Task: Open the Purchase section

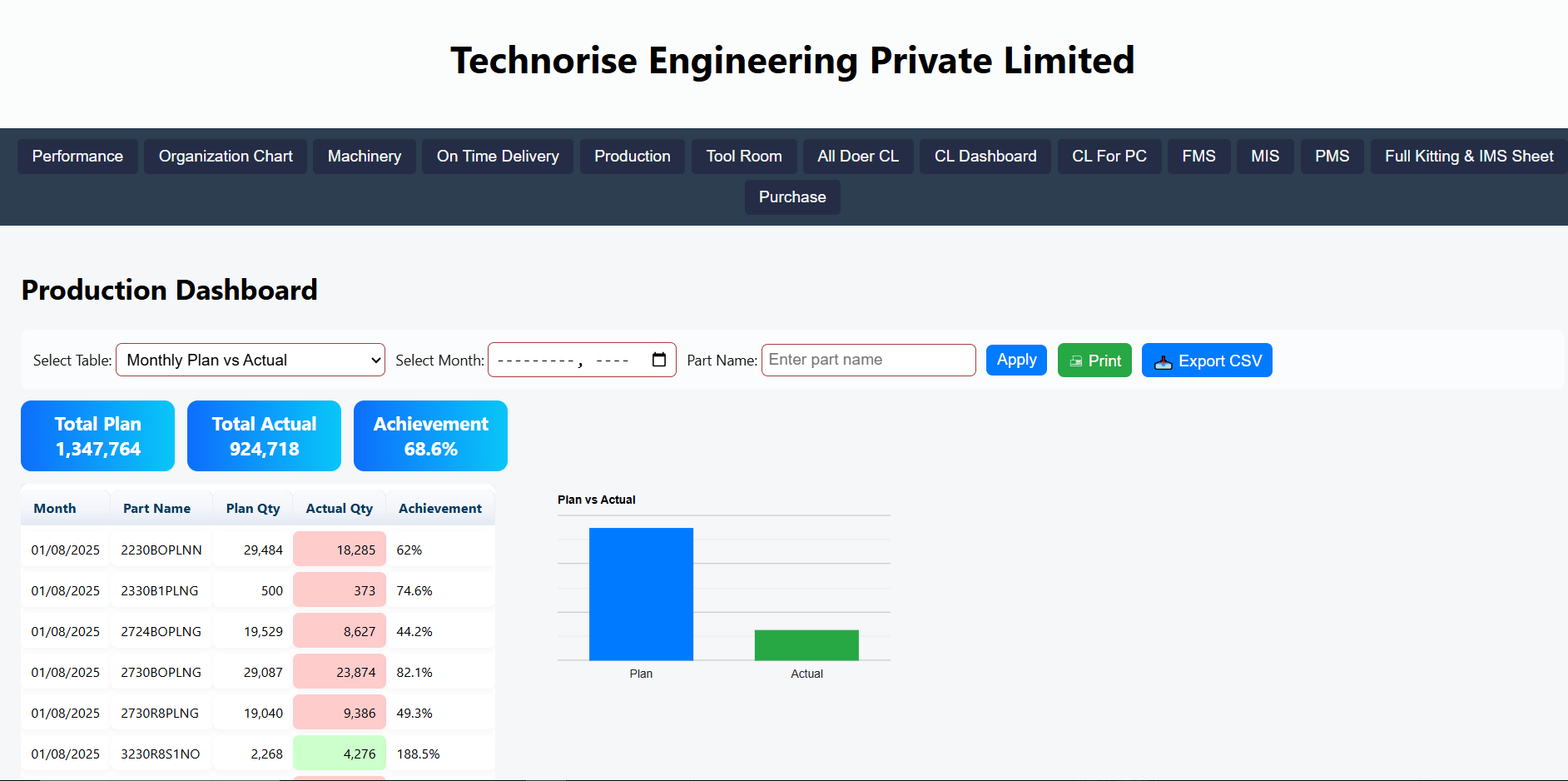Action: (791, 197)
